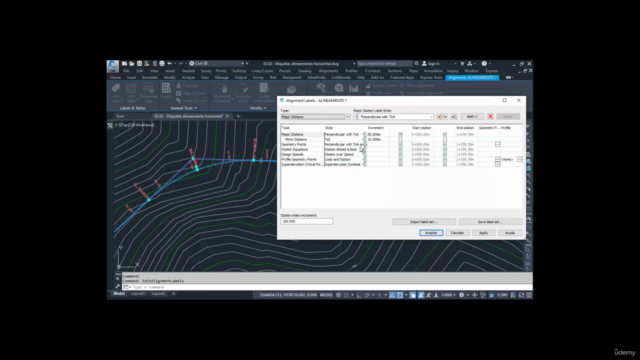Click the Import label set button
Screen dimensions: 640x360
coord(424,222)
